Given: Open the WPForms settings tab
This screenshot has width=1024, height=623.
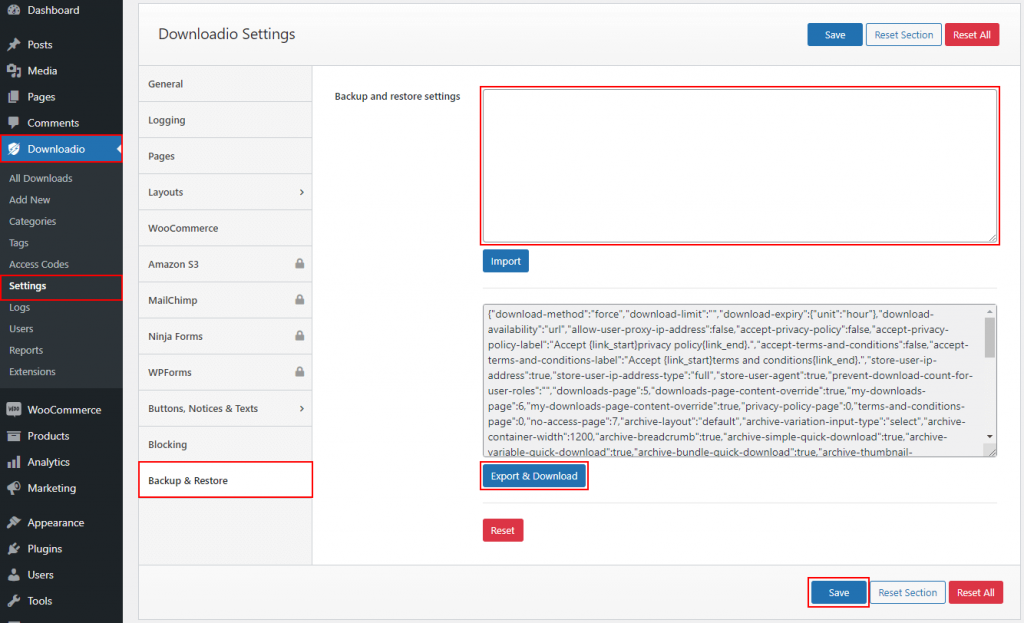Looking at the screenshot, I should pos(225,372).
